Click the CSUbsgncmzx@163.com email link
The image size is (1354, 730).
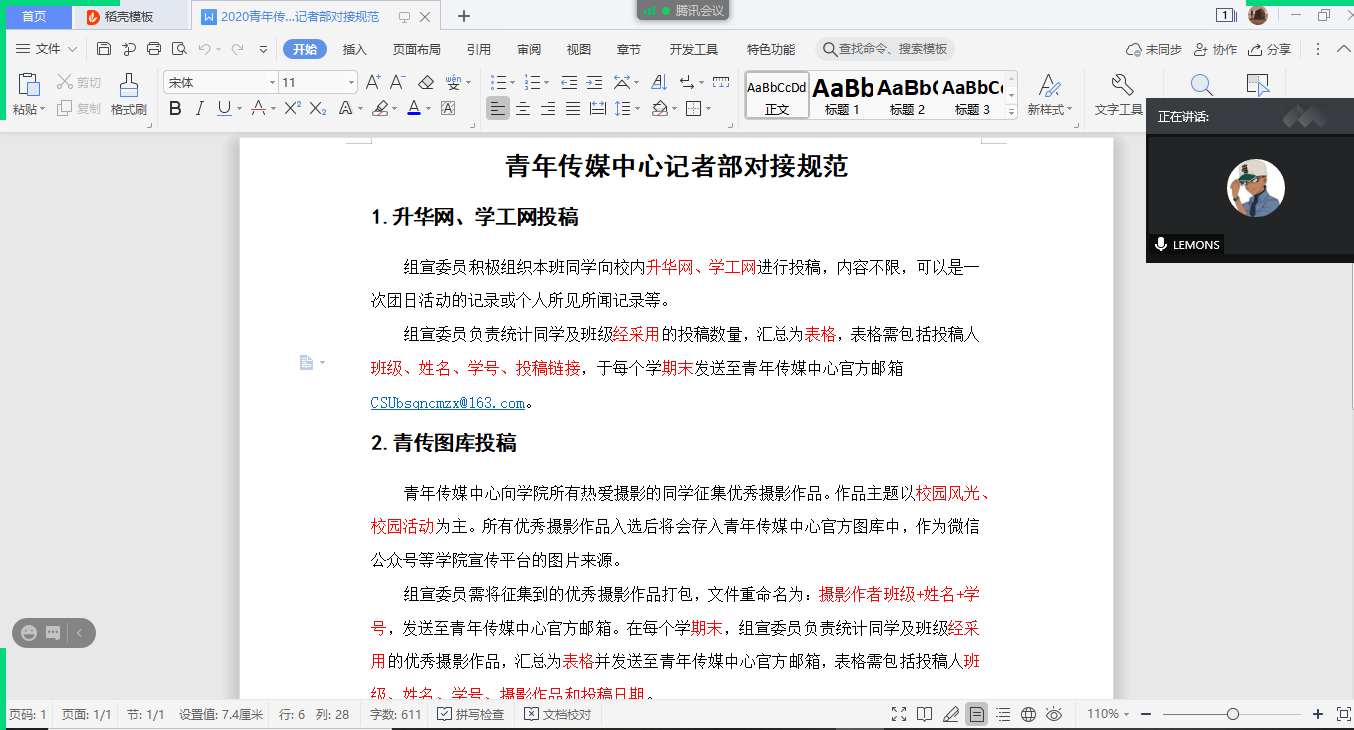point(447,403)
